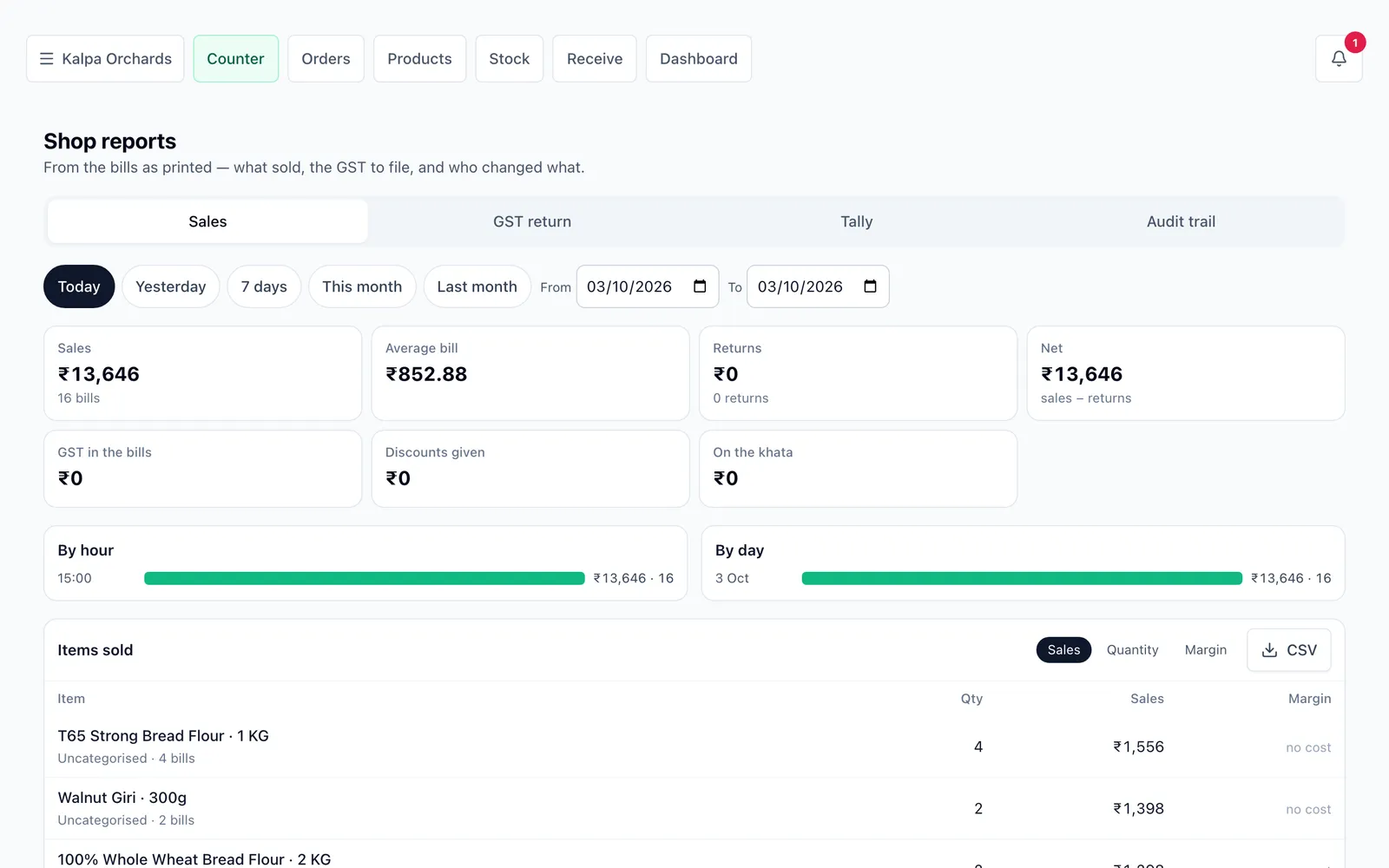1389x868 pixels.
Task: Go to Dashboard
Action: [x=699, y=59]
